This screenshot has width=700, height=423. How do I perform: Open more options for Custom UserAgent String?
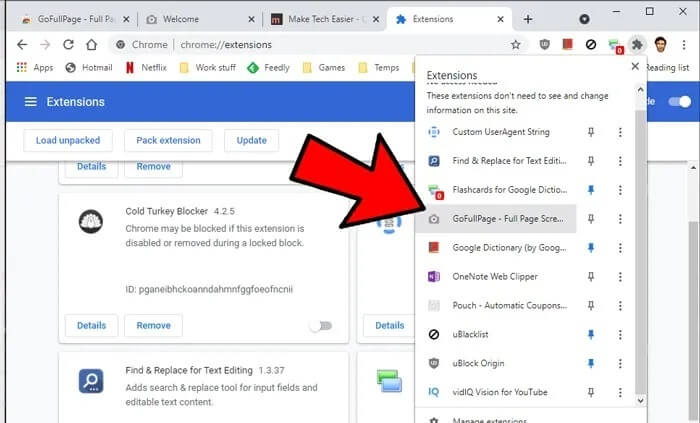620,132
